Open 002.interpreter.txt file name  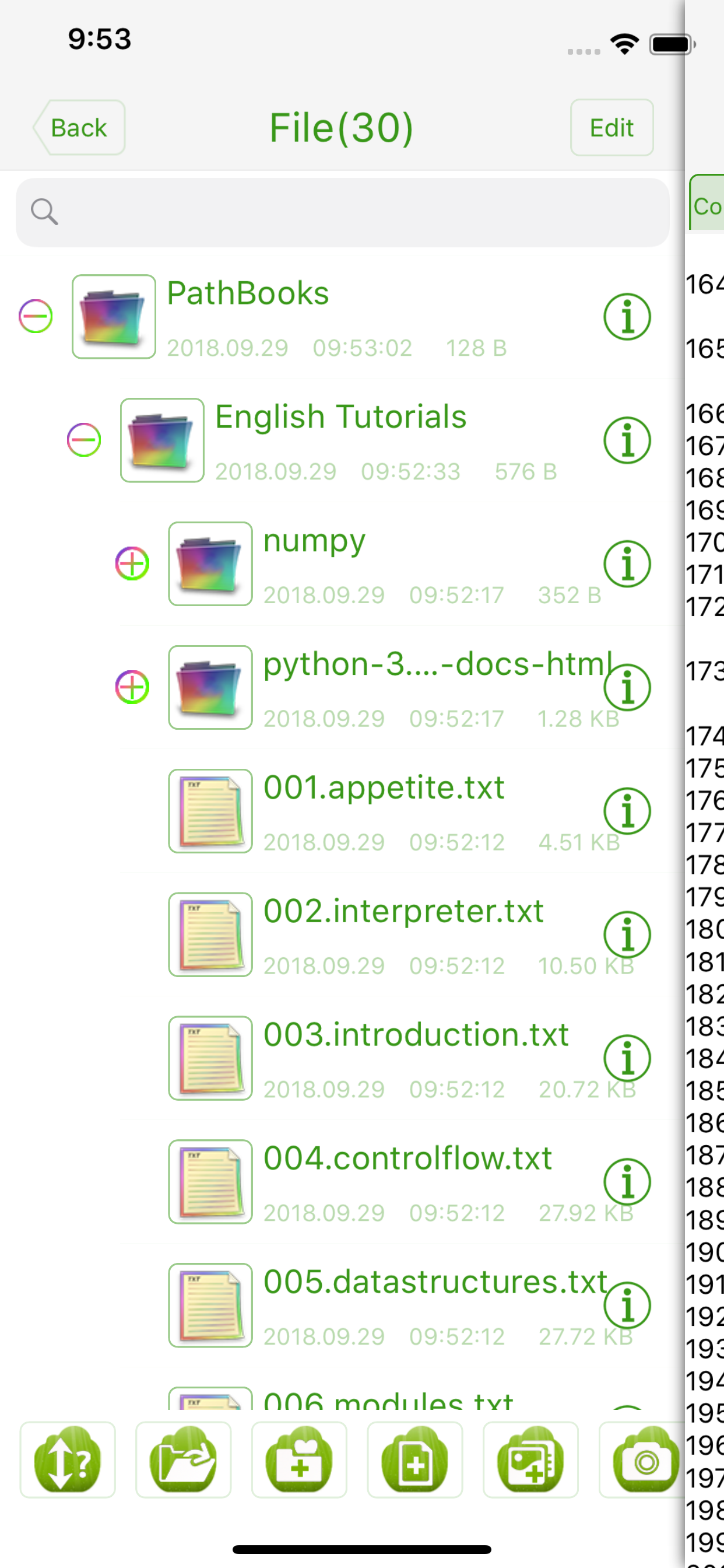coord(403,911)
